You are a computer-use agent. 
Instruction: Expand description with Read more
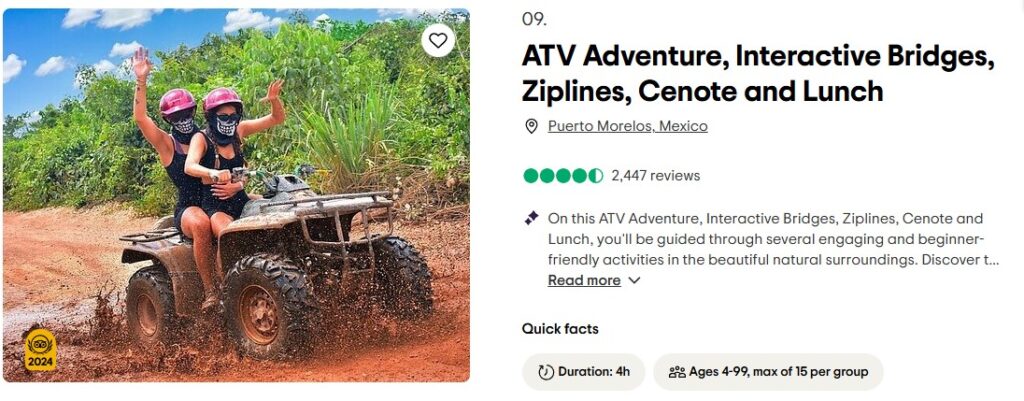(x=584, y=280)
